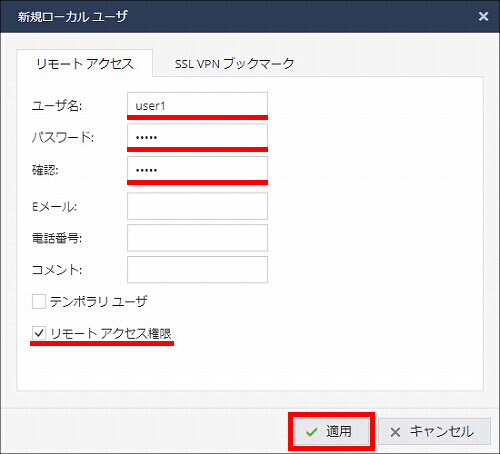This screenshot has width=500, height=454.
Task: Click the コメント input field
Action: click(x=197, y=269)
